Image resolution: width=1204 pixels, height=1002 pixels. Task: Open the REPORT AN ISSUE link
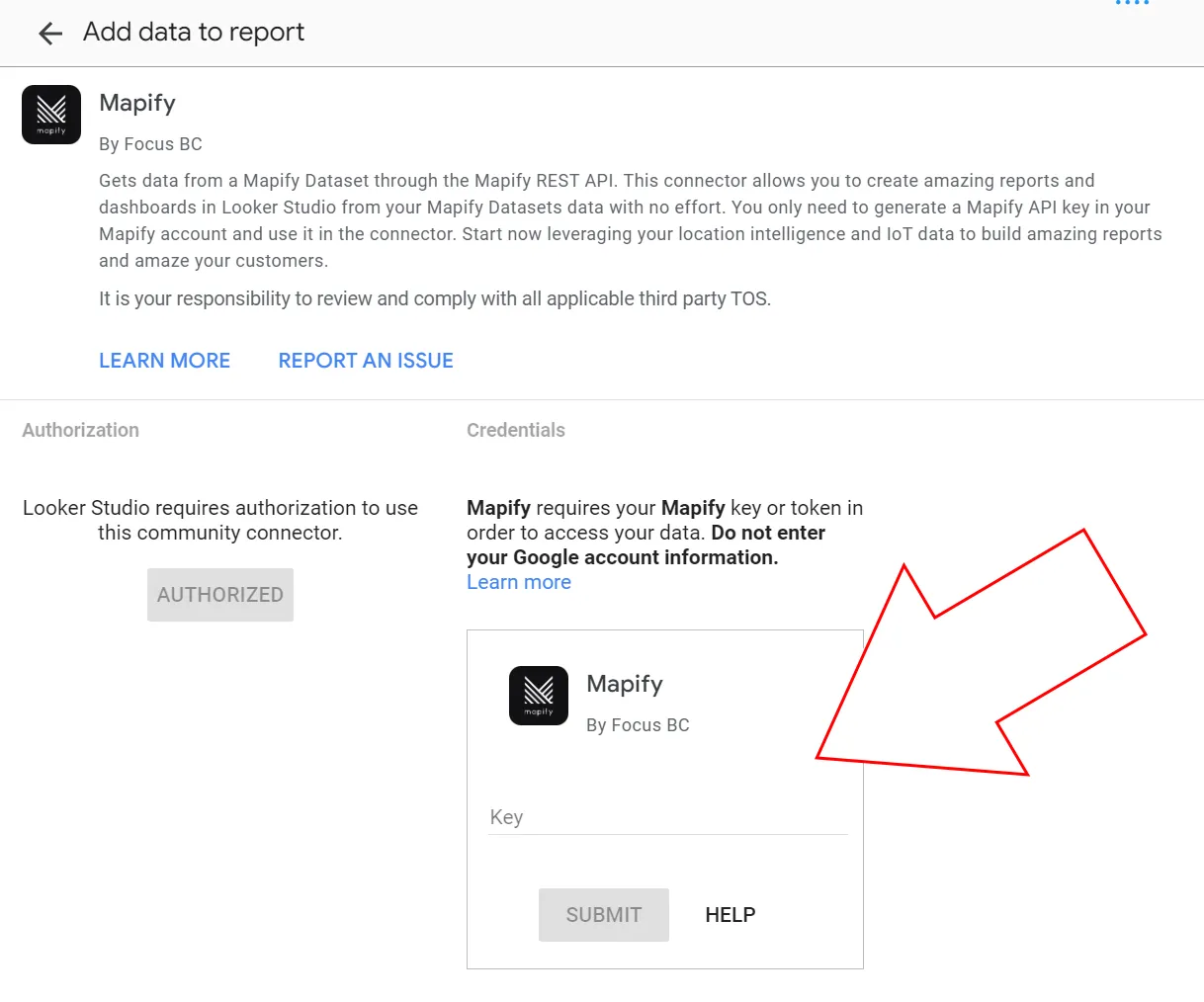(x=366, y=361)
